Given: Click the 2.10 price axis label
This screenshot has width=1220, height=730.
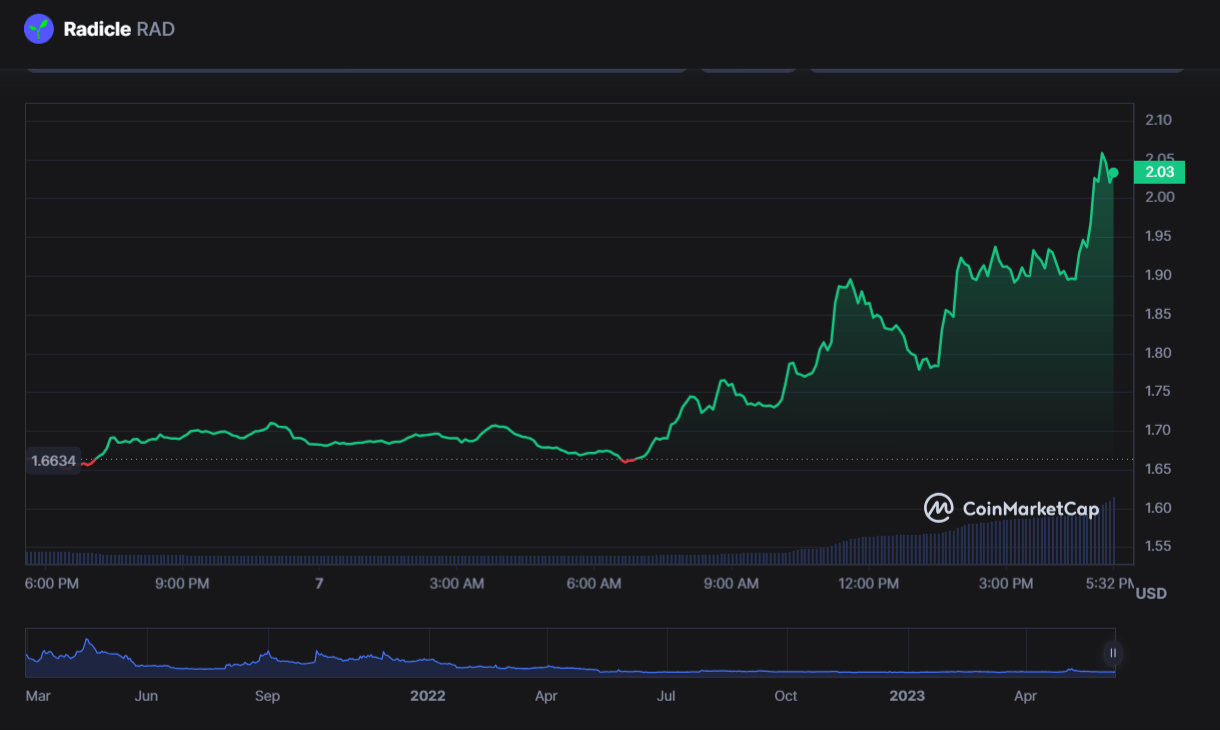Looking at the screenshot, I should click(x=1158, y=120).
